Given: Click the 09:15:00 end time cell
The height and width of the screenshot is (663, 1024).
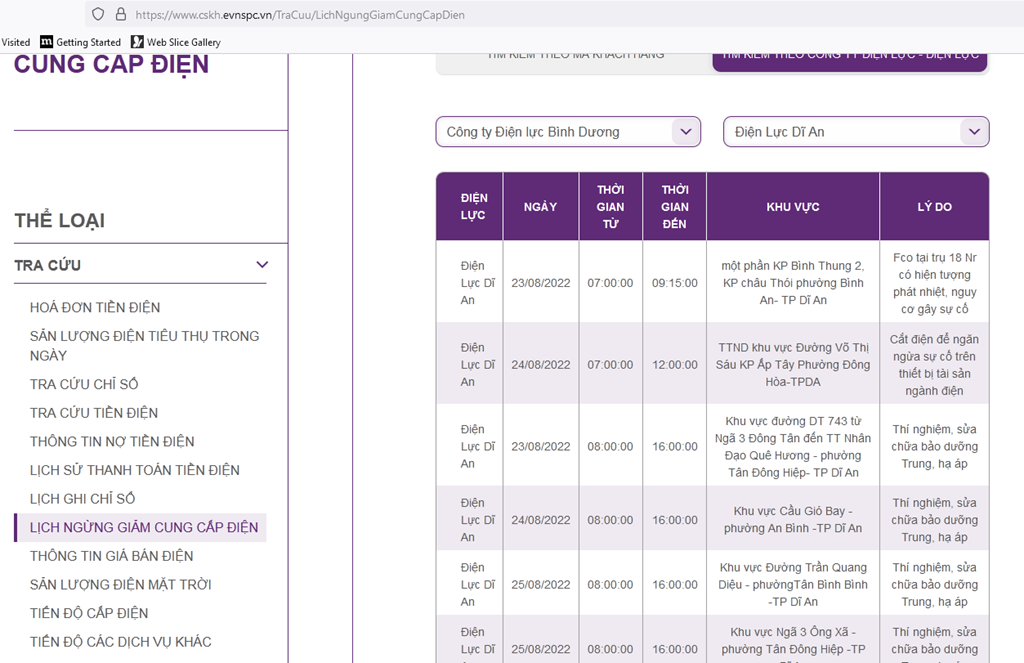Looking at the screenshot, I should [675, 283].
